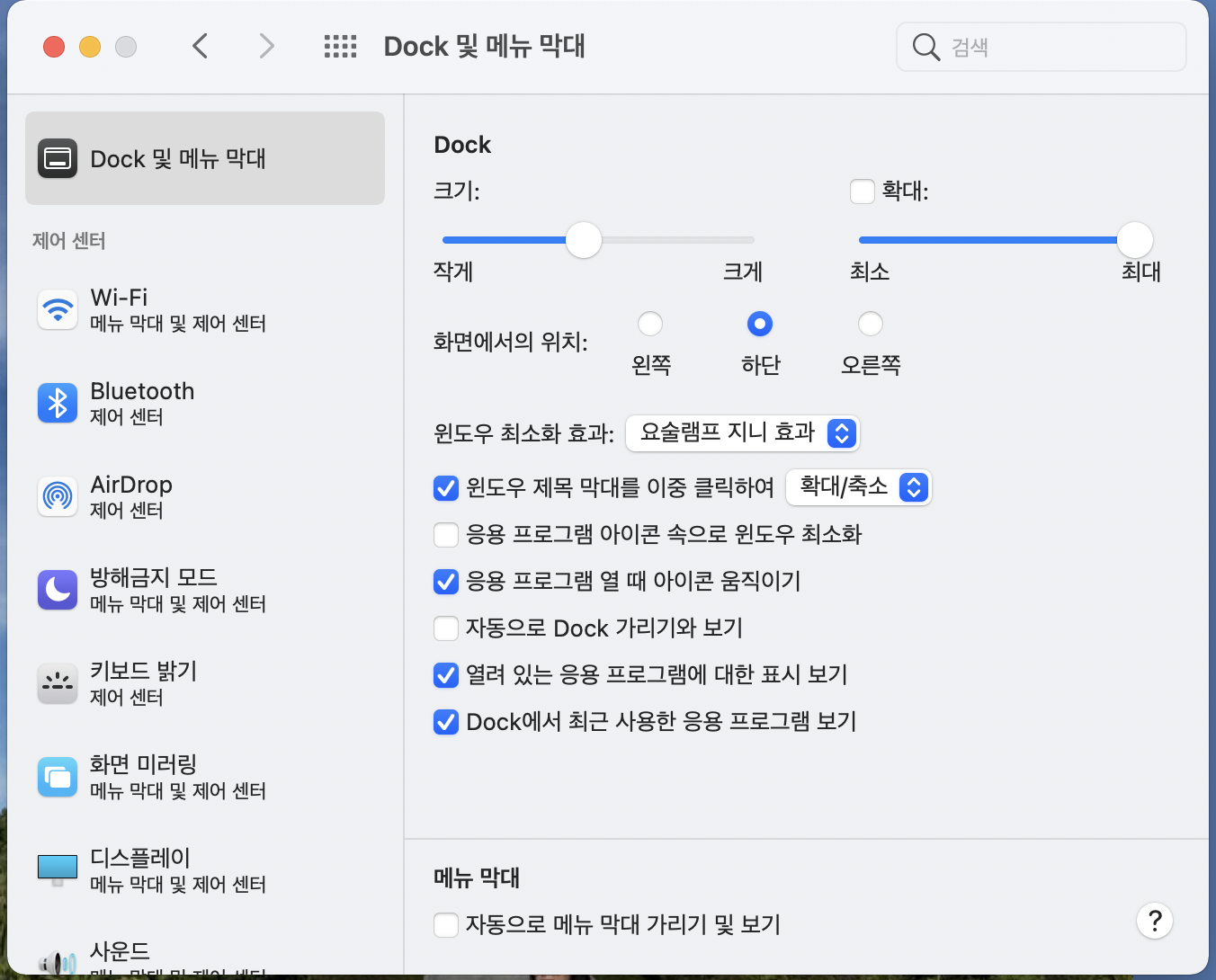Screen dimensions: 1216x980
Task: Toggle 응용 프로그램 열 때 아이콘 움직이기
Action: (x=446, y=582)
